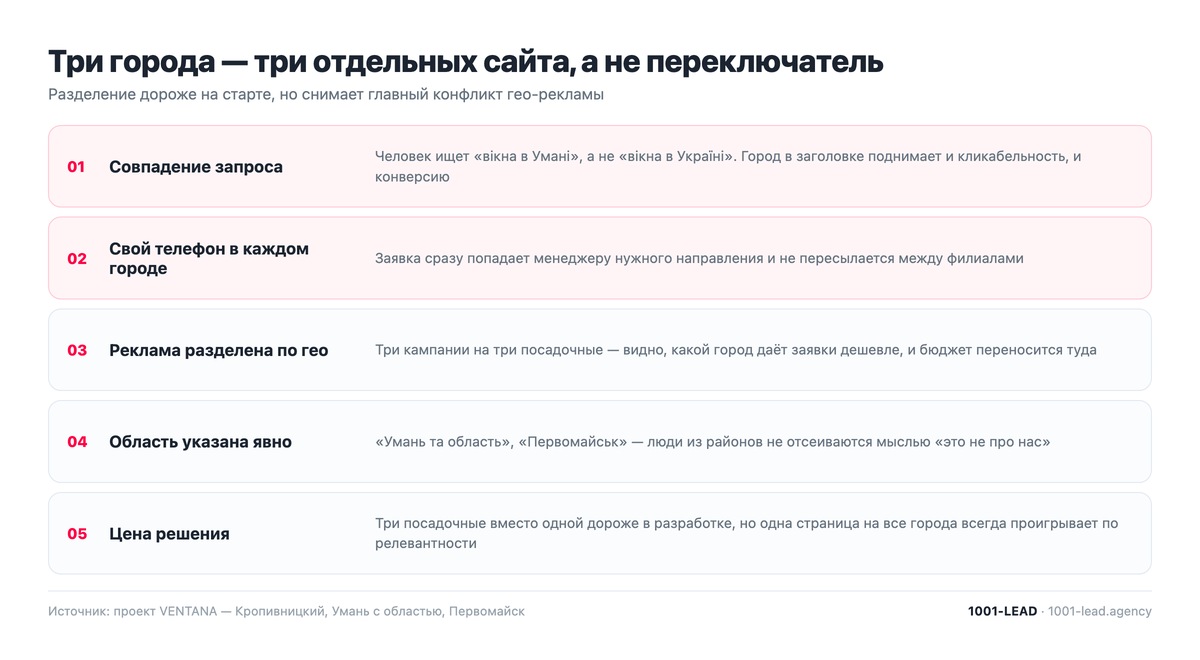1200x660 pixels.
Task: Click the subtitle «Разделение дороже на старте»
Action: (x=326, y=95)
